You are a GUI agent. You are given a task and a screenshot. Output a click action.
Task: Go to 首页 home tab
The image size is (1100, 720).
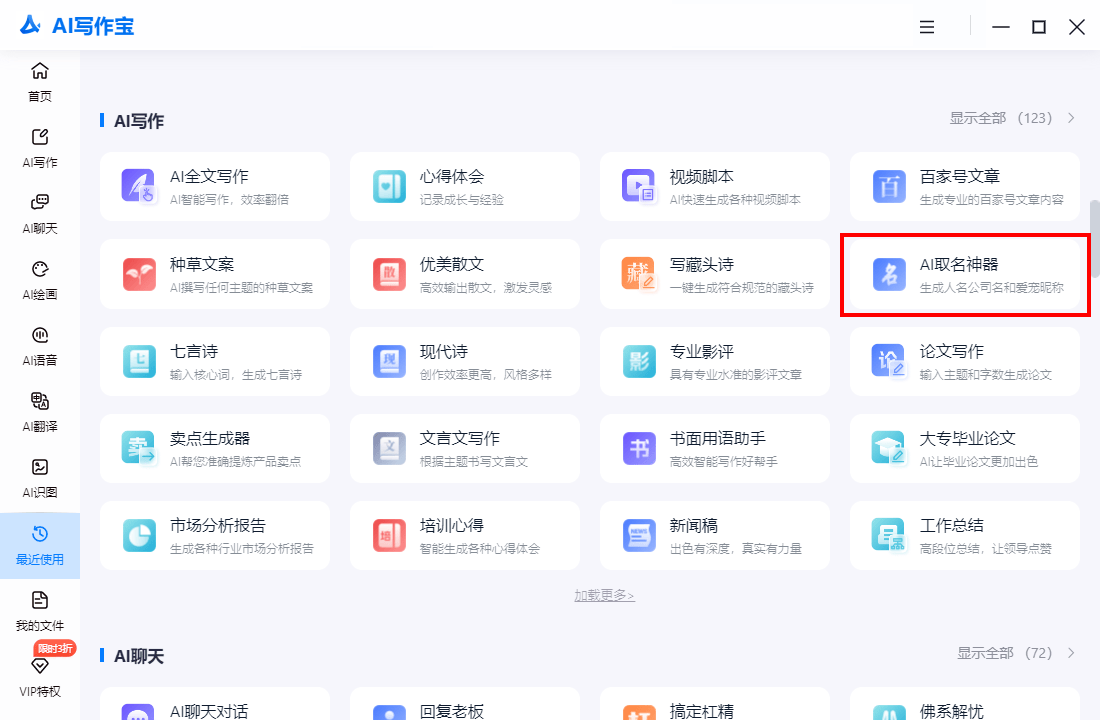coord(40,82)
